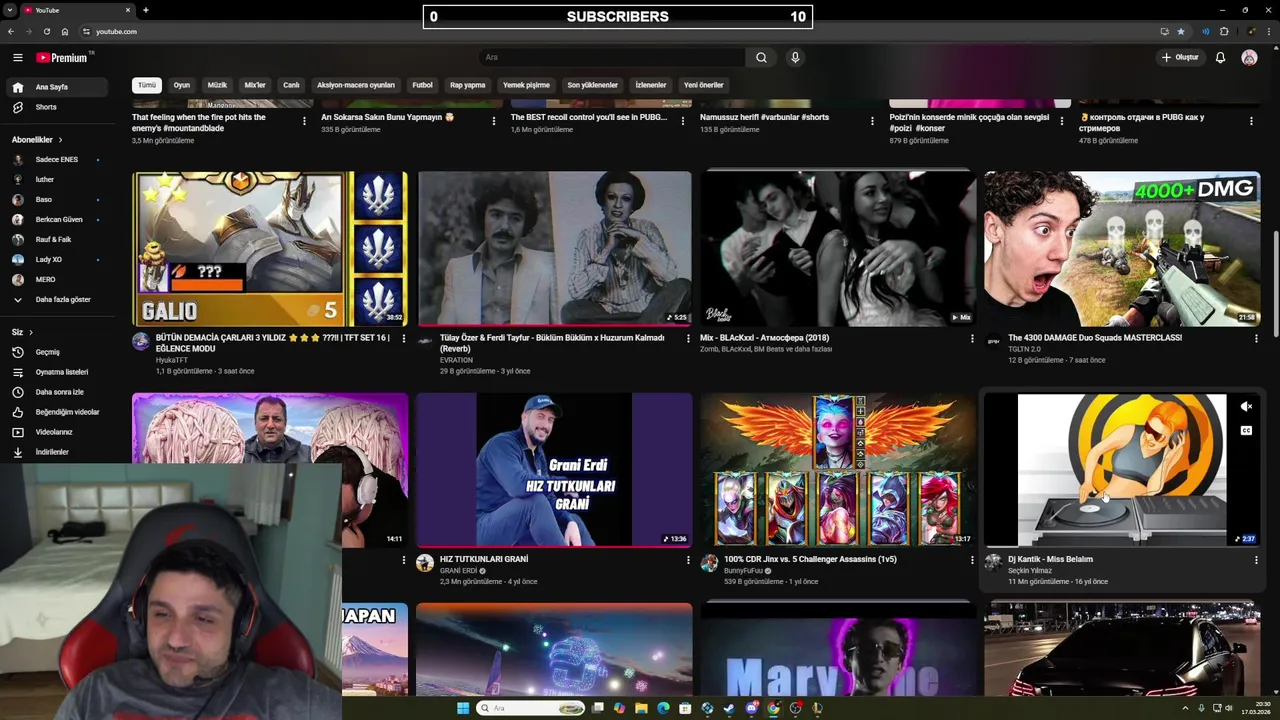Select the Futbol filter chip
The width and height of the screenshot is (1280, 720).
click(x=423, y=85)
